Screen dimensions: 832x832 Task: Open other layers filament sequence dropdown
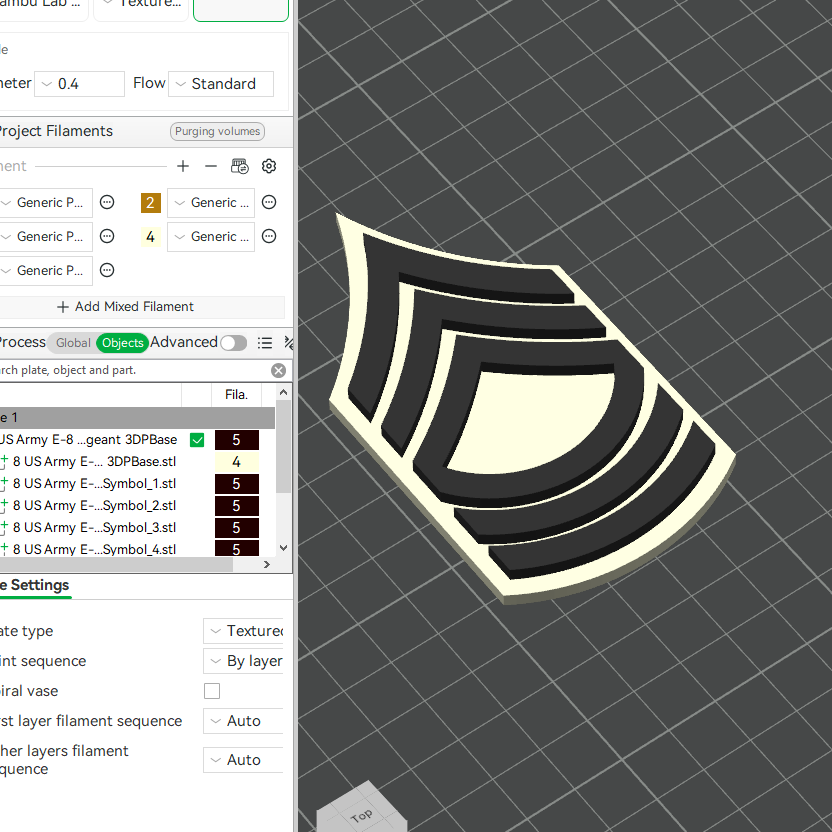(244, 760)
